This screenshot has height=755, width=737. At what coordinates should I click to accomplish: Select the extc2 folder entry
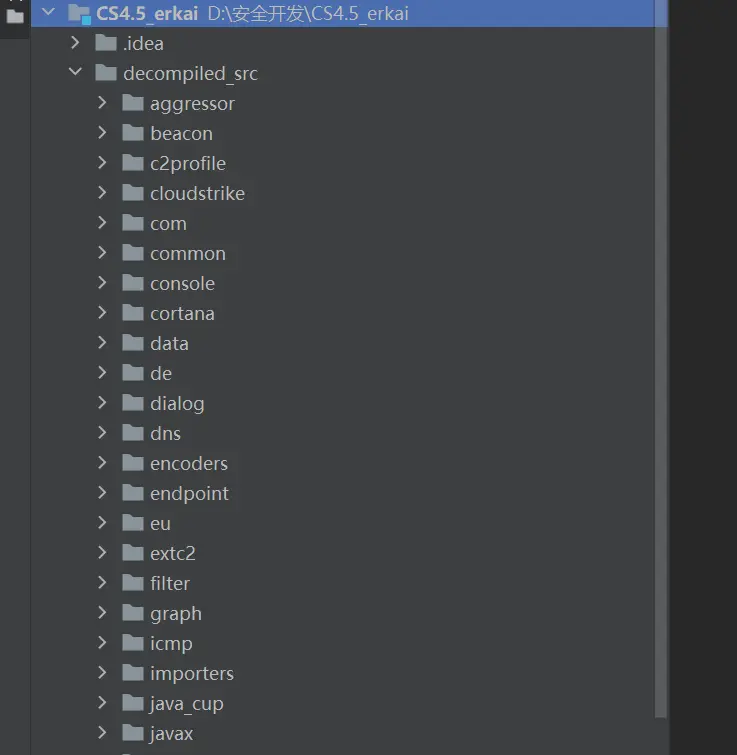[172, 553]
